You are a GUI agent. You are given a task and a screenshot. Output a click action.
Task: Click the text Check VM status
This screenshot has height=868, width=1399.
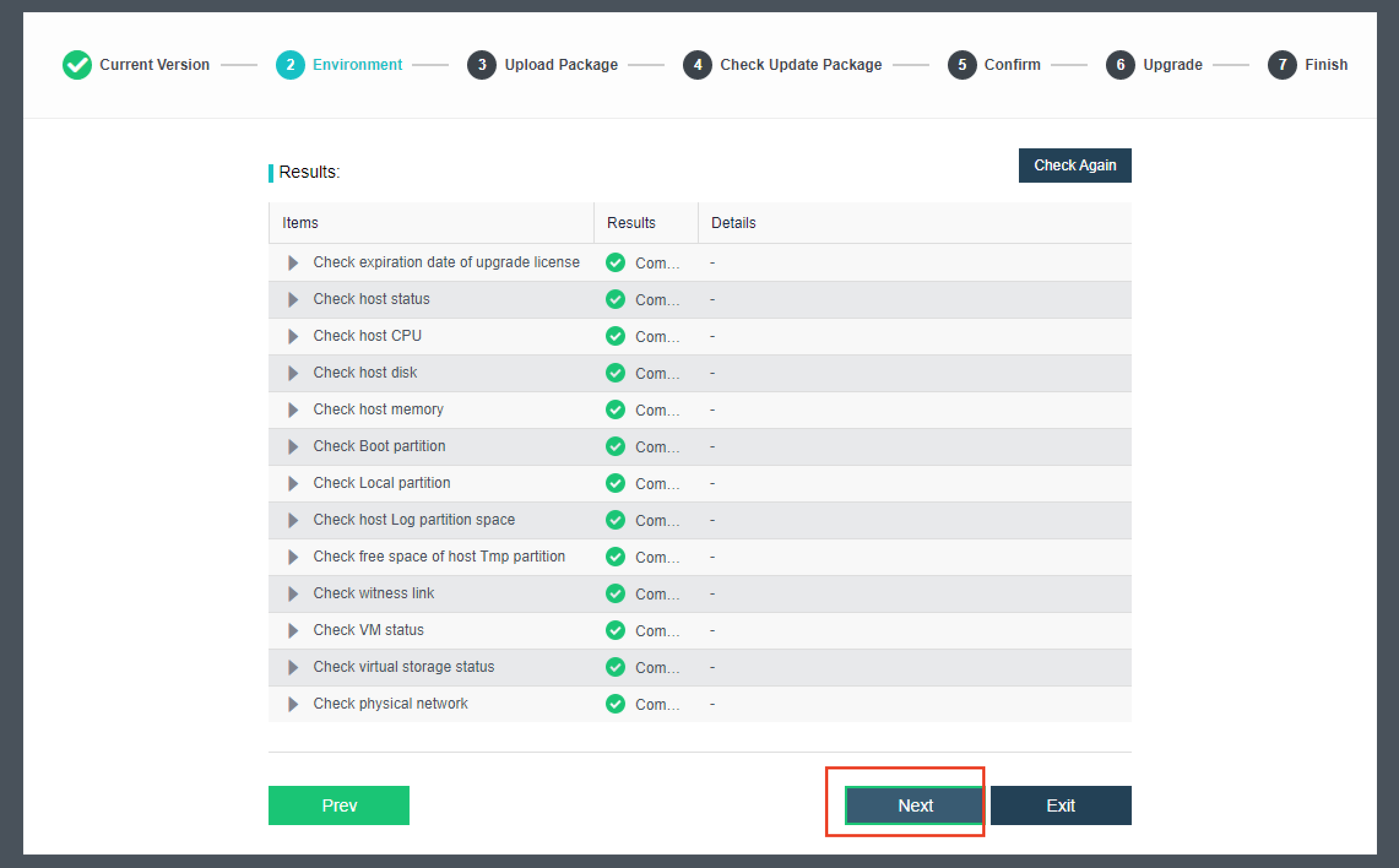(x=368, y=630)
